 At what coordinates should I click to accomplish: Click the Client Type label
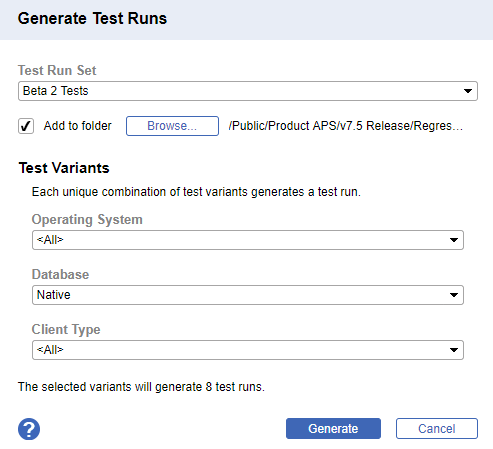click(x=66, y=330)
